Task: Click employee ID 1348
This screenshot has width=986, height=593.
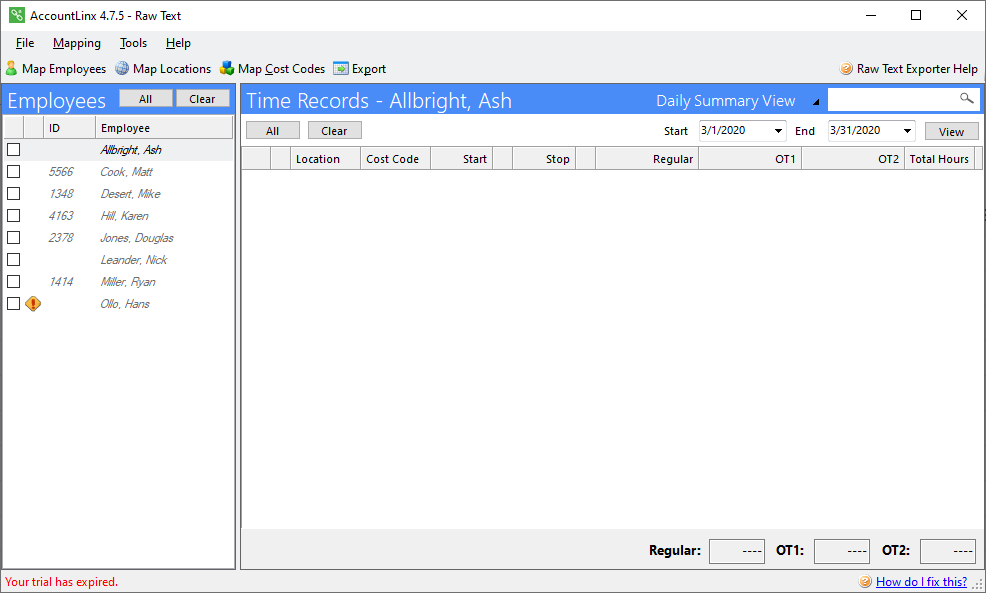Action: [61, 194]
